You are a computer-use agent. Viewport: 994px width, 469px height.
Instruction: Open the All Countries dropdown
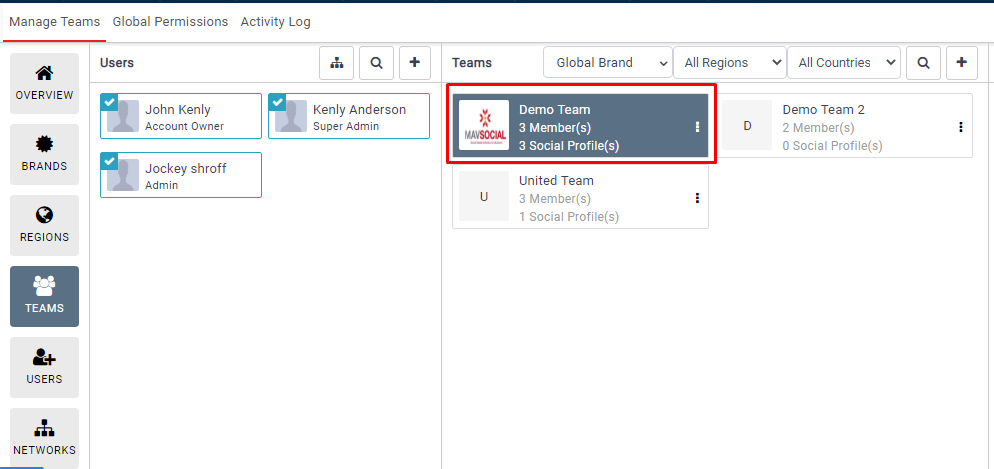pyautogui.click(x=844, y=62)
